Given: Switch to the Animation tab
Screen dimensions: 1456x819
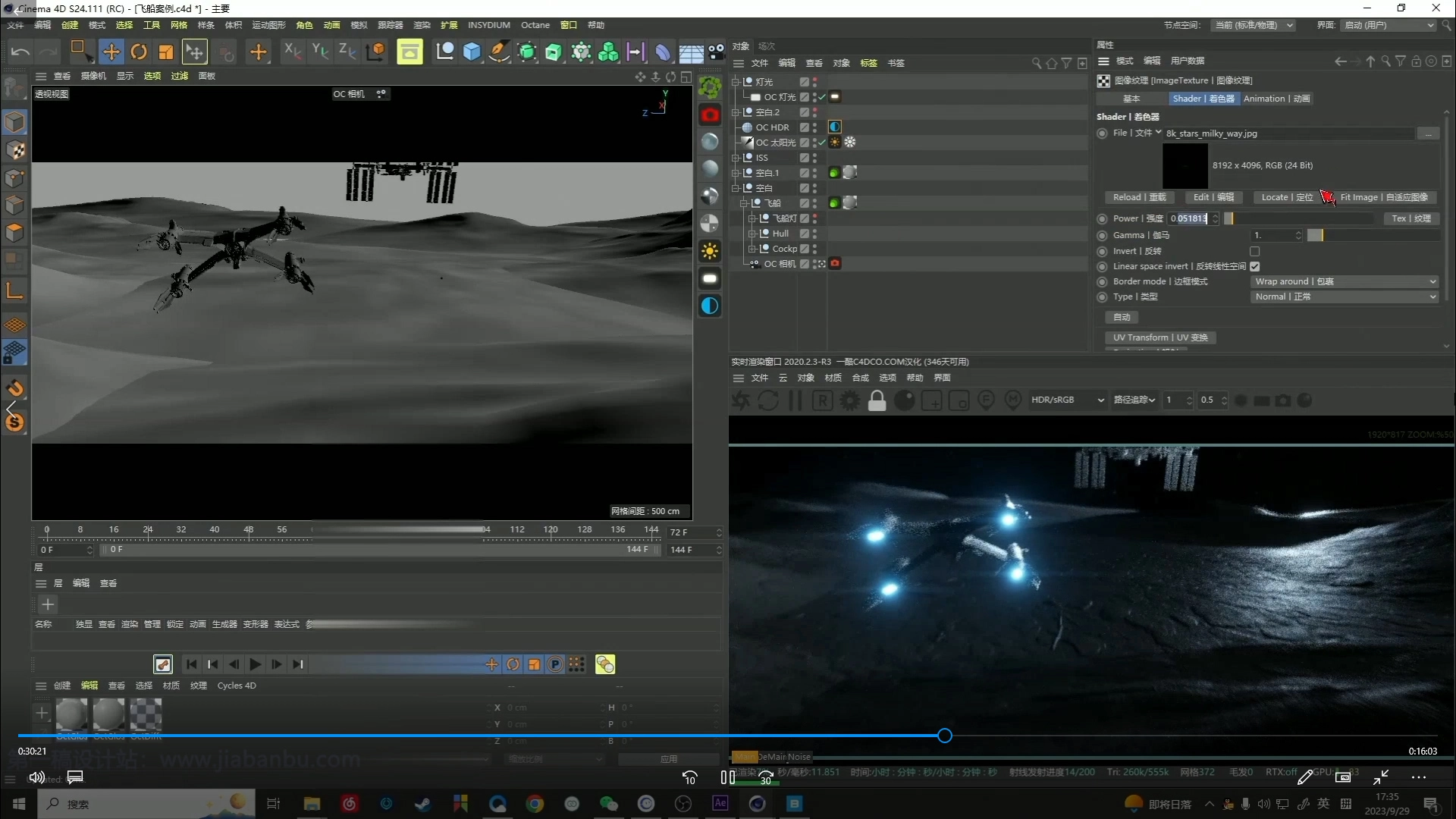Looking at the screenshot, I should 1276,99.
